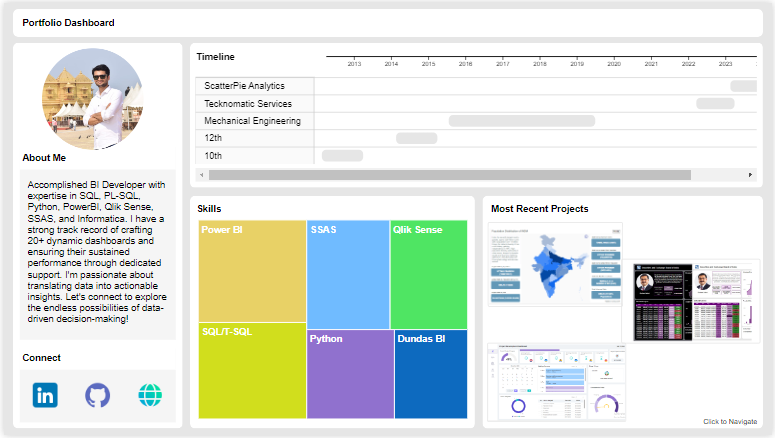Image resolution: width=775 pixels, height=438 pixels.
Task: Click the timeline horizontal scrollbar thumb
Action: pyautogui.click(x=450, y=175)
